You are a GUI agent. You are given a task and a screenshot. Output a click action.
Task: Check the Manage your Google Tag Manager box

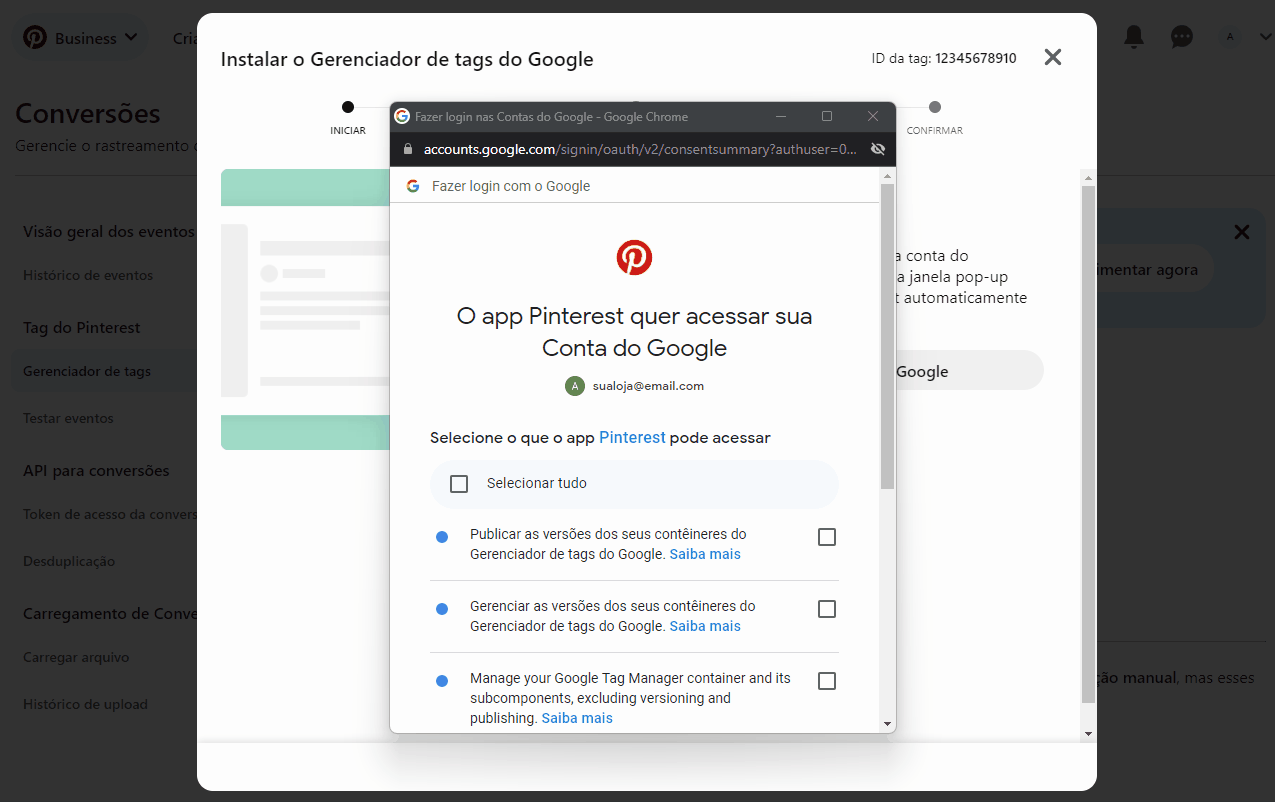[827, 681]
